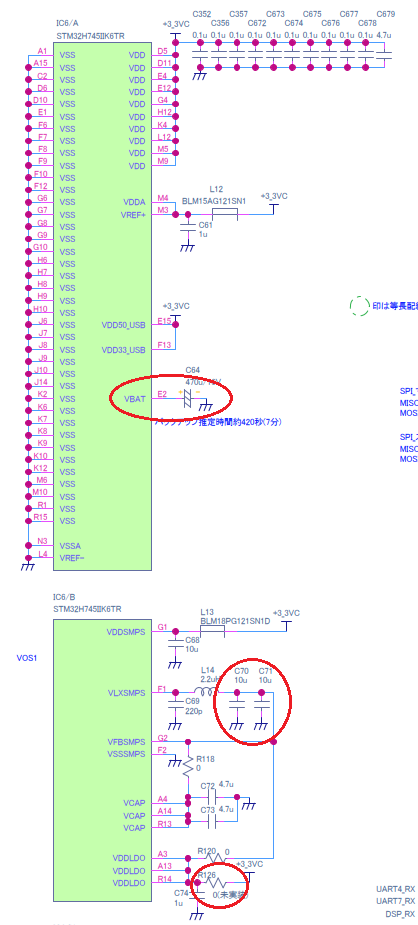This screenshot has height=925, width=418.
Task: Click pin number E2
Action: 162,394
